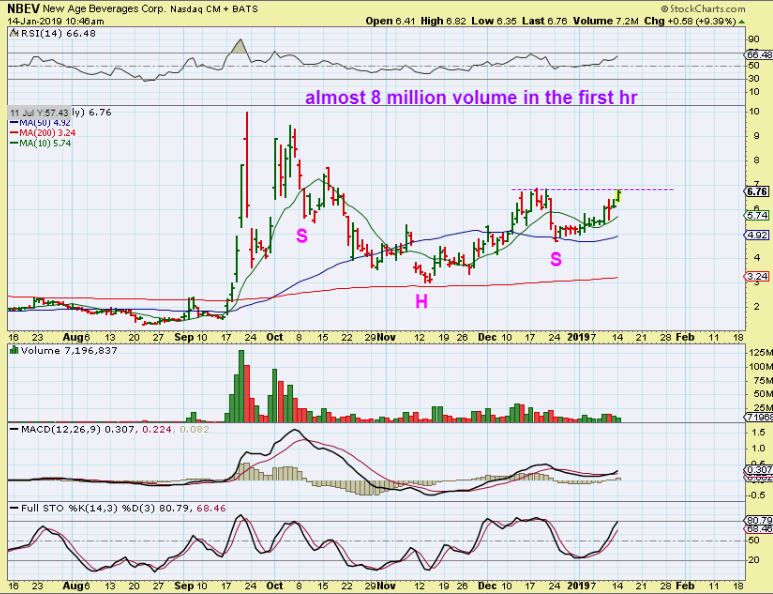The image size is (773, 594).
Task: Click the Volume 7.2M header value
Action: 606,21
